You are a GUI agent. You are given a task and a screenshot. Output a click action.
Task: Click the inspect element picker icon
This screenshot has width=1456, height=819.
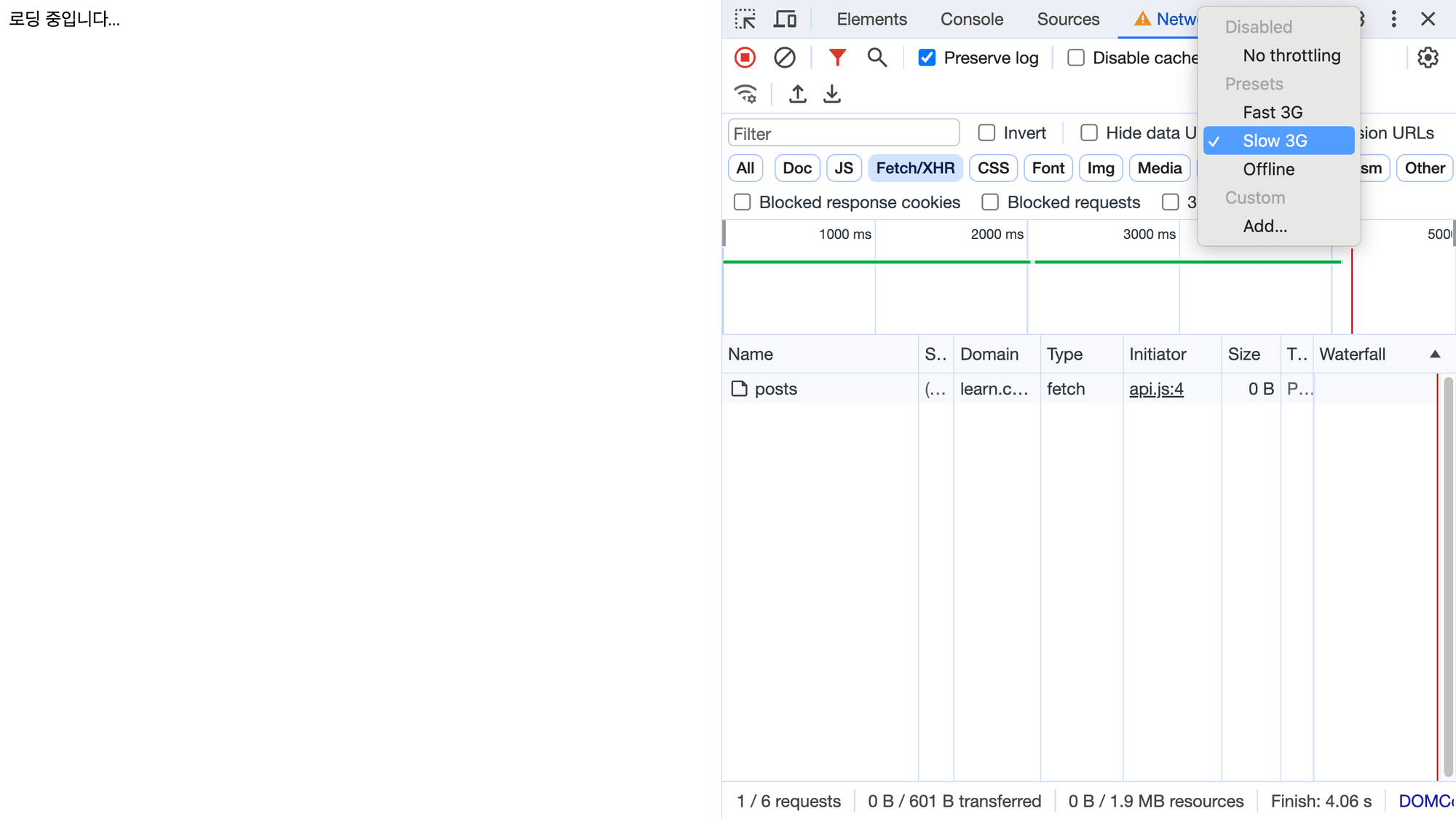[x=745, y=19]
